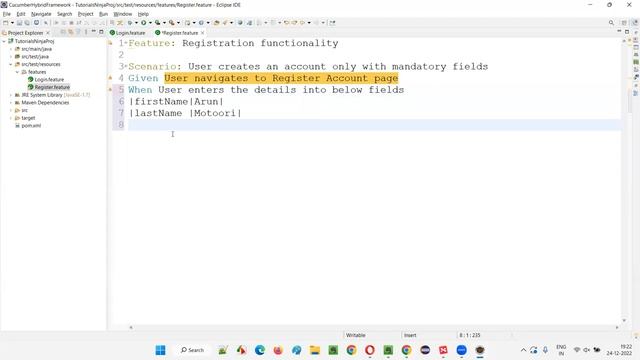Open the Run button dropdown arrow
The width and height of the screenshot is (640, 360).
(150, 23)
